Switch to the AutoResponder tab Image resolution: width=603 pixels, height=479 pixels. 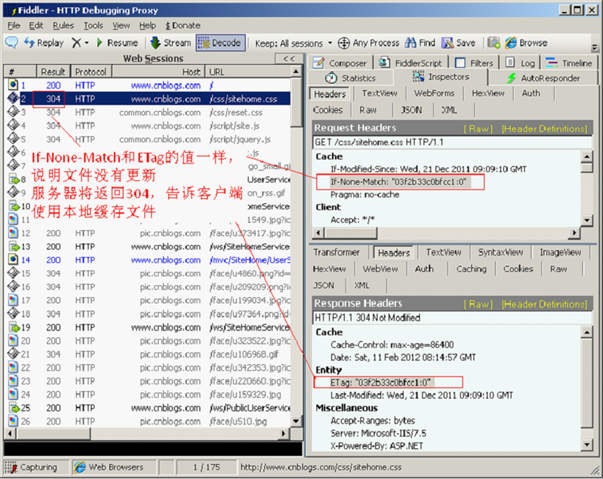tap(543, 78)
